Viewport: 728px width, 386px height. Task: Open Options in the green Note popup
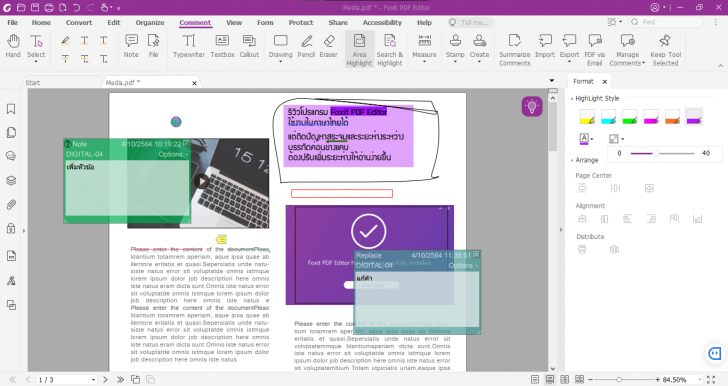tap(173, 154)
